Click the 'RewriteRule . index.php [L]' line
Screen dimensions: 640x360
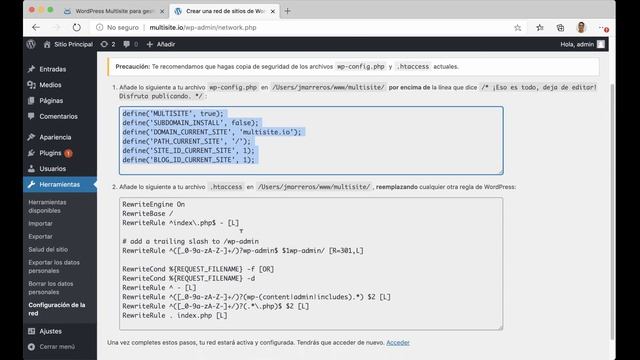coord(175,316)
